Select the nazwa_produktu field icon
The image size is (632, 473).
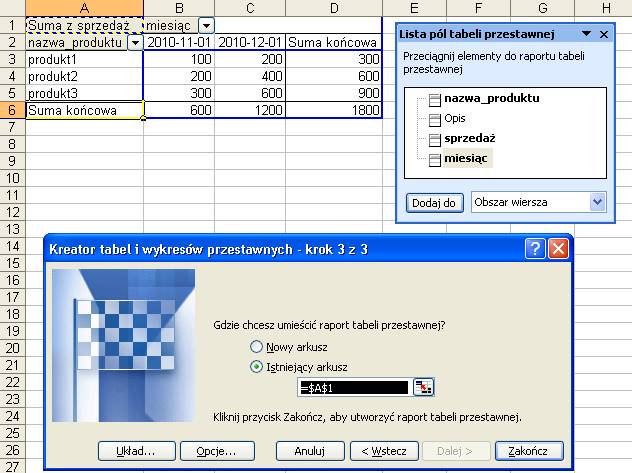[434, 100]
